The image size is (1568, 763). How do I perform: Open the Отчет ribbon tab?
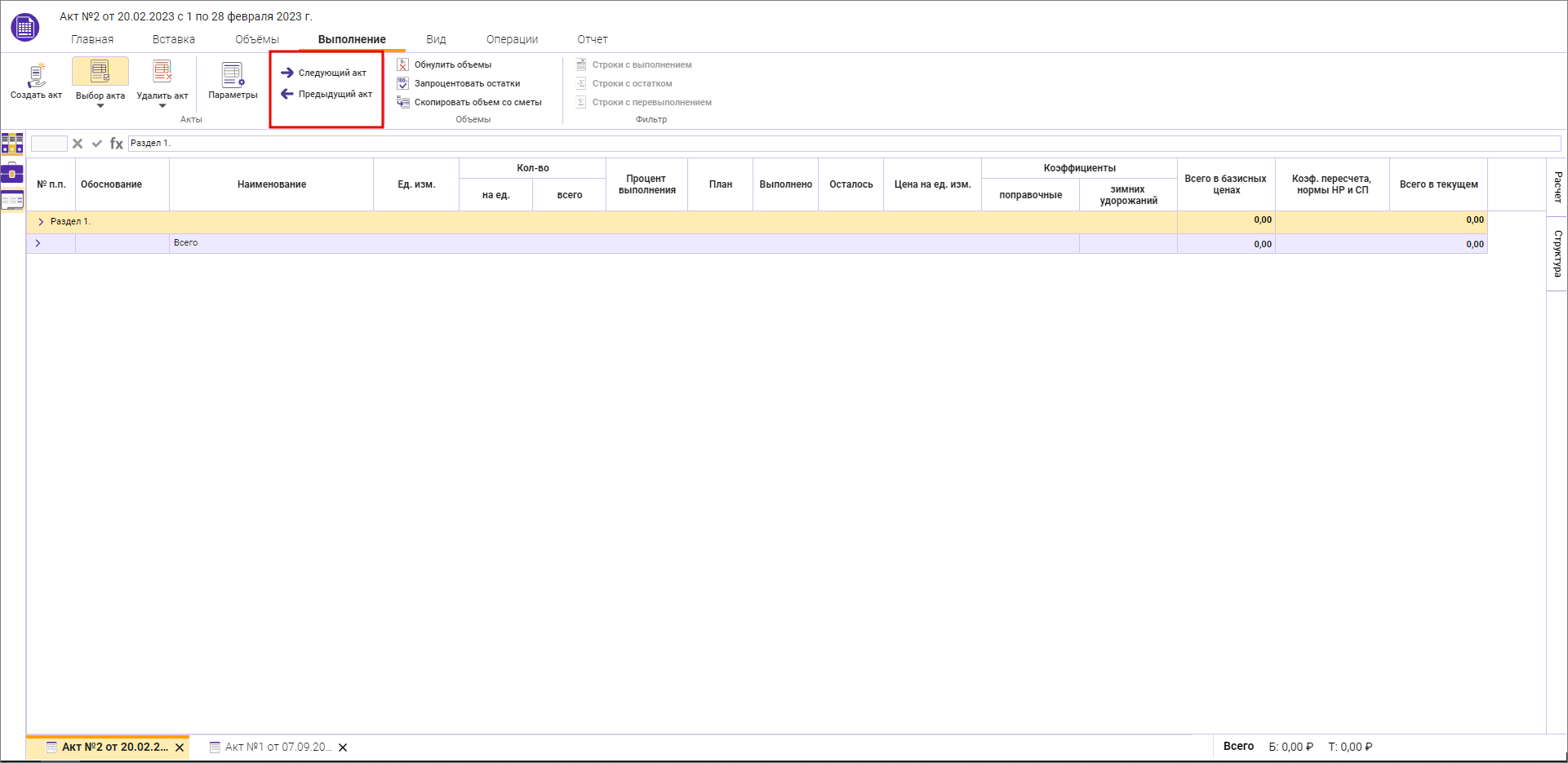point(592,39)
